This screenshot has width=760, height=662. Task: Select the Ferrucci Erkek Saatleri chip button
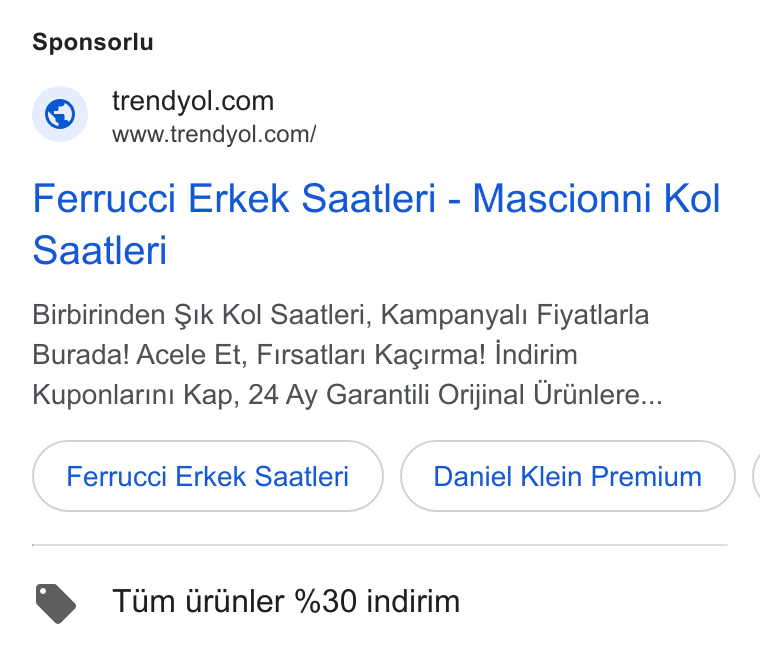tap(207, 476)
